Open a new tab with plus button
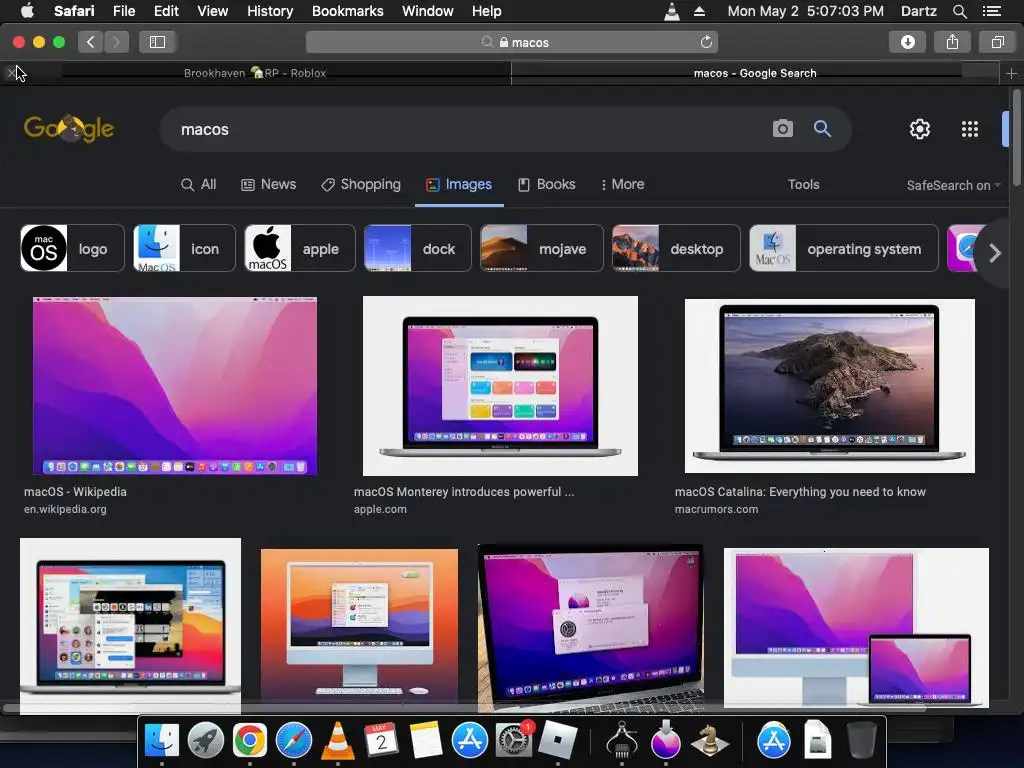This screenshot has height=768, width=1024. [x=1011, y=74]
